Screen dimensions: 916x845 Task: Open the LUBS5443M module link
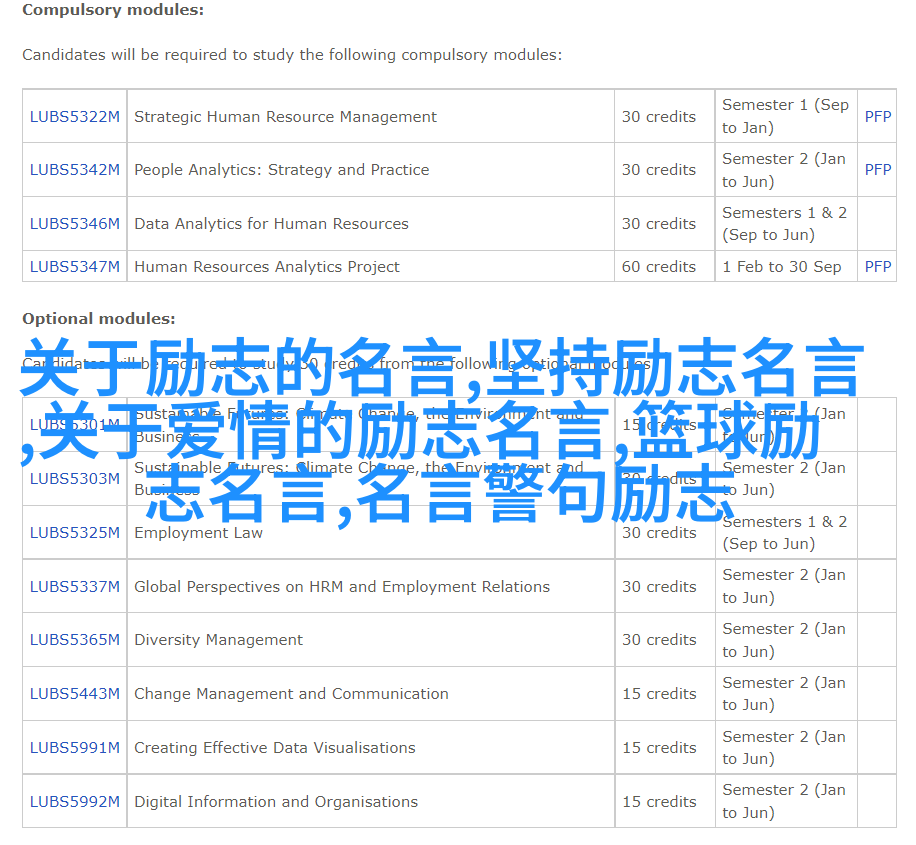point(74,694)
